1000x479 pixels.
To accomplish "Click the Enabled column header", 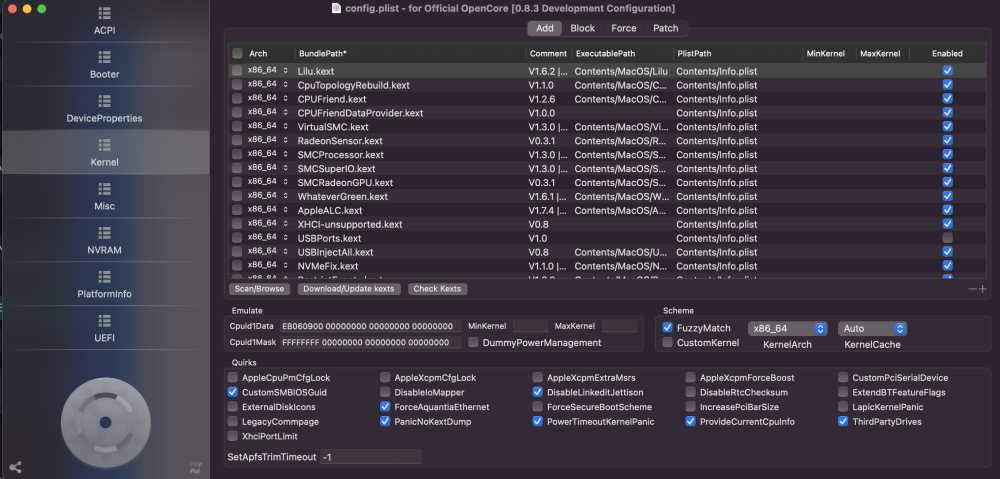I will (x=947, y=54).
